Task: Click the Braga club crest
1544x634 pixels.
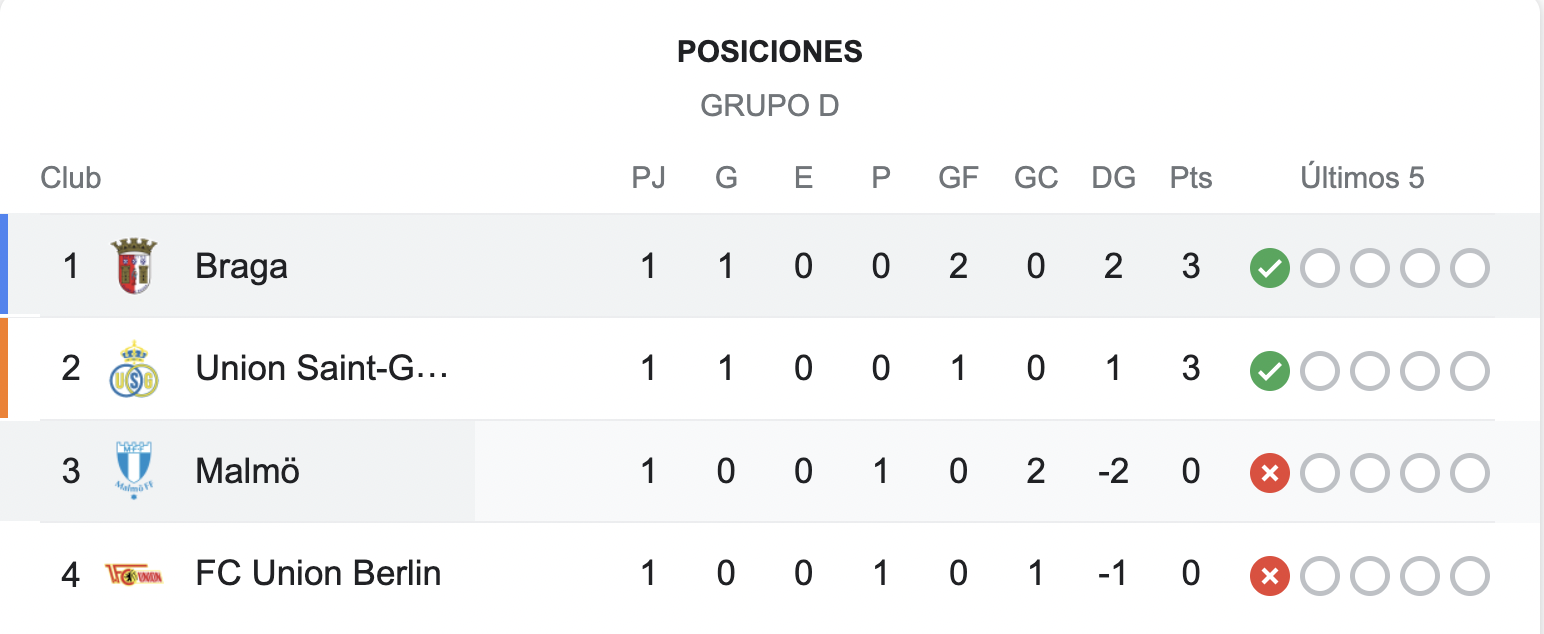Action: pos(134,266)
